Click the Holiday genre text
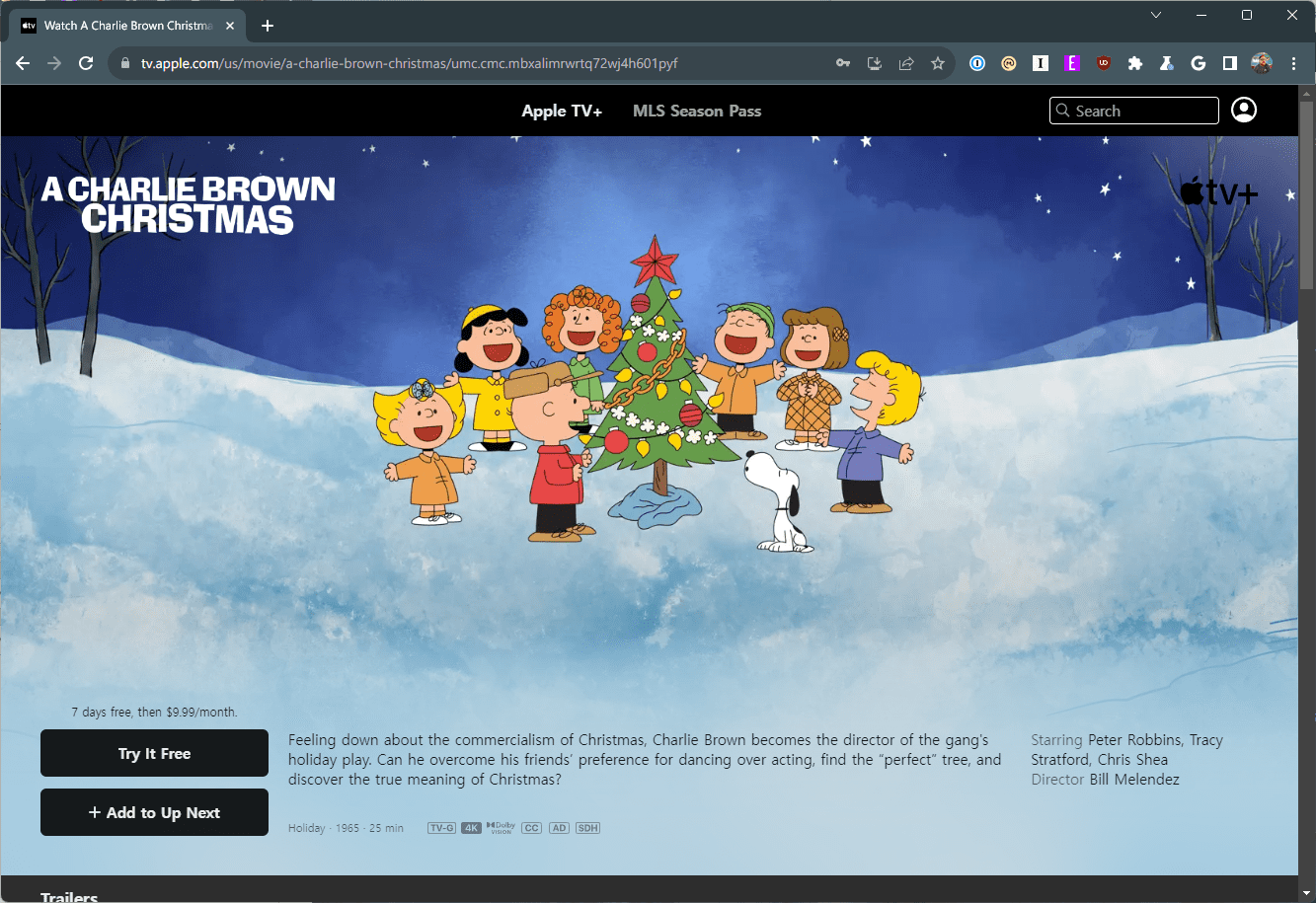 pos(306,828)
